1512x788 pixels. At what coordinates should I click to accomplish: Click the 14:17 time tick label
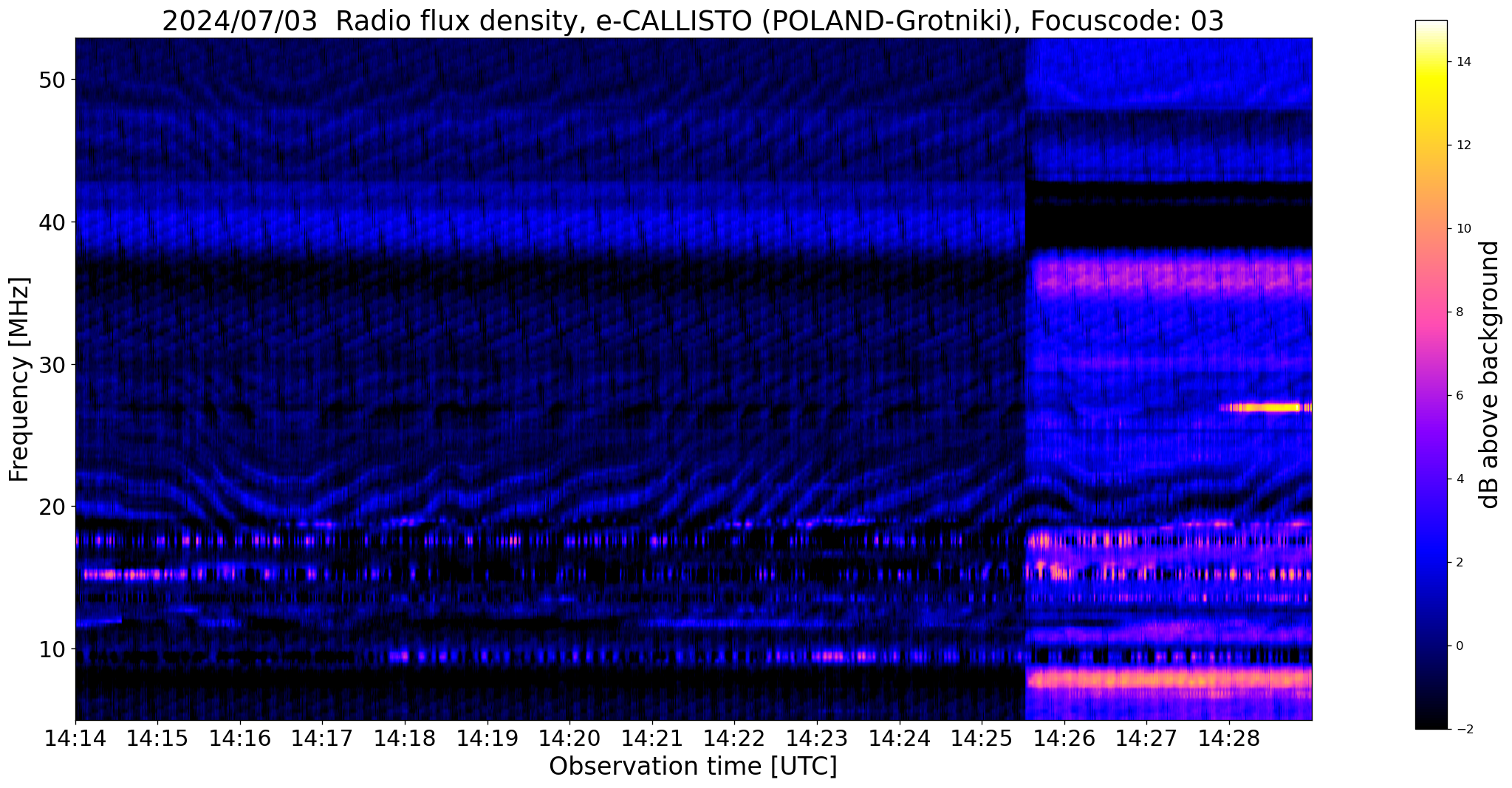tap(322, 738)
